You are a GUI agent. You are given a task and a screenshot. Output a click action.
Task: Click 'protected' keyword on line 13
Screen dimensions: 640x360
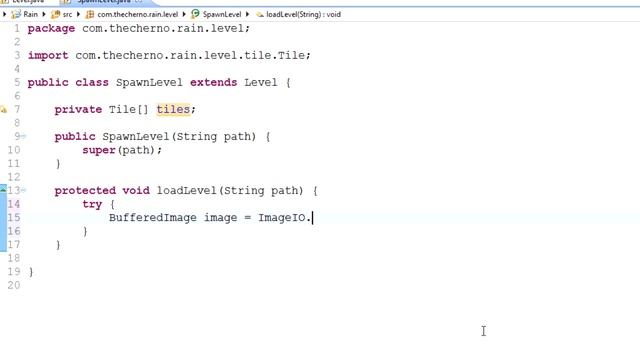[x=85, y=191]
